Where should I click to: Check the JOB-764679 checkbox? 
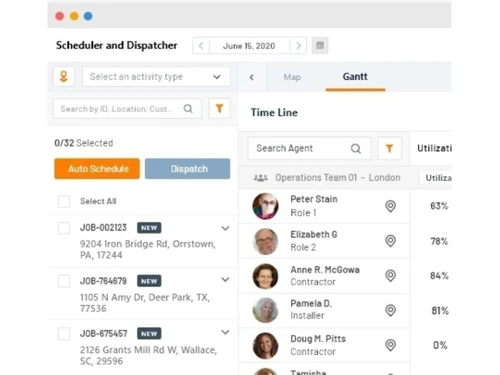64,281
